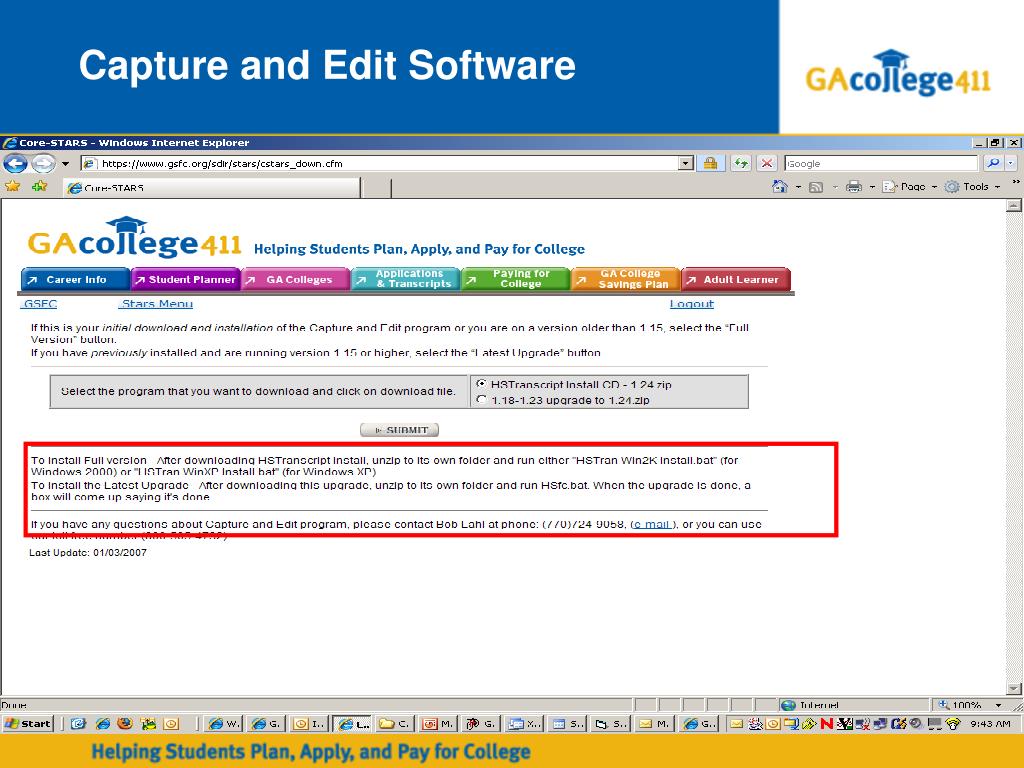This screenshot has height=768, width=1024.
Task: Launch Firefox from the quick launch bar
Action: (125, 723)
